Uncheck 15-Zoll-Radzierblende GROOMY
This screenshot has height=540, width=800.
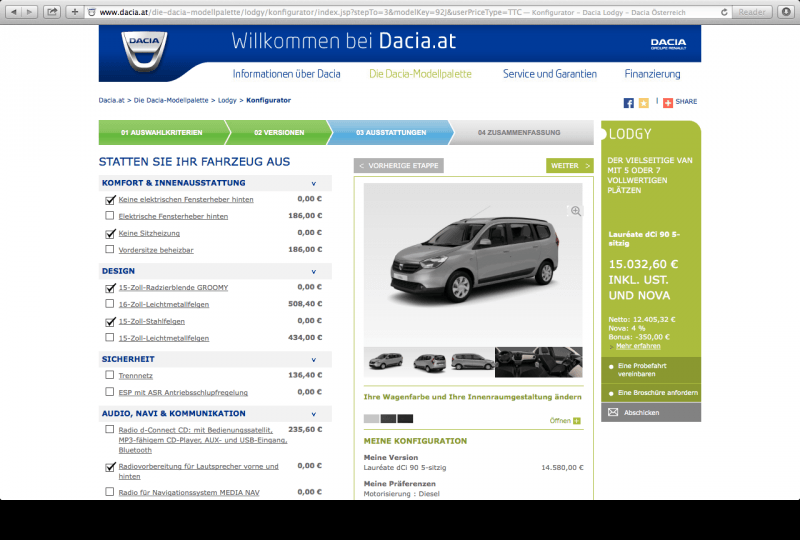[x=110, y=288]
